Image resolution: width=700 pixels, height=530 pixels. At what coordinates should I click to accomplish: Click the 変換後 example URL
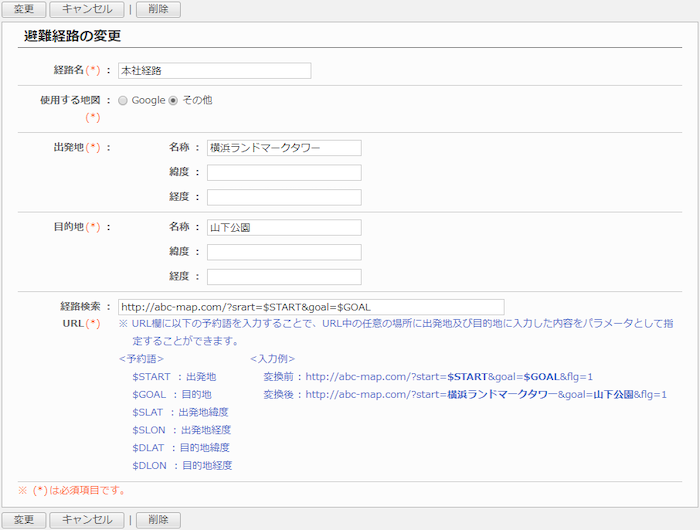click(485, 395)
